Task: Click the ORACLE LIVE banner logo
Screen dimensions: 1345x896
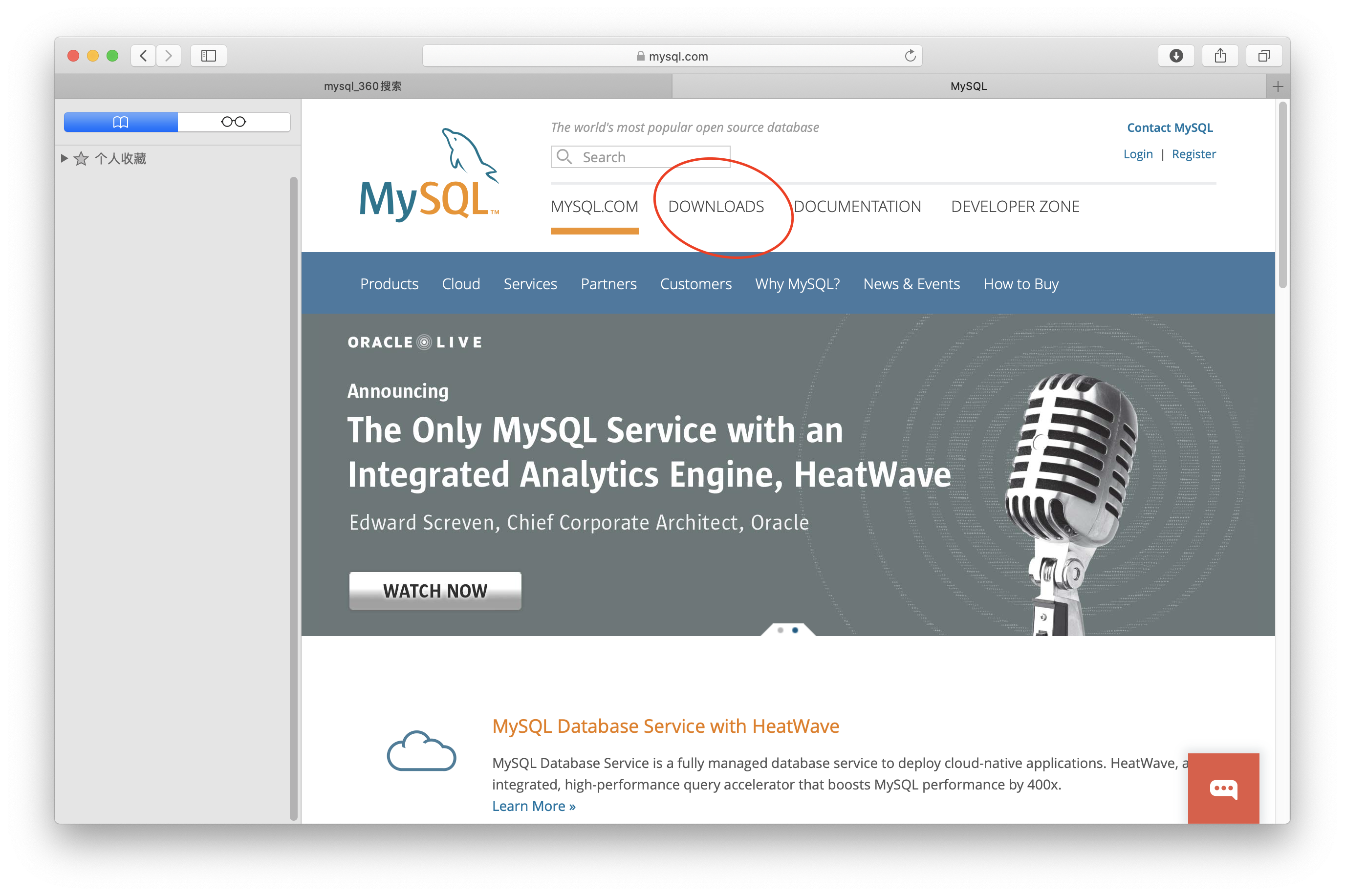Action: click(x=414, y=342)
